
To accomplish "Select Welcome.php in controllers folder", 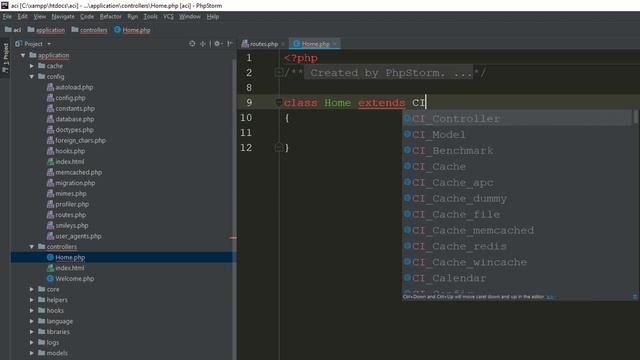I will tap(70, 278).
